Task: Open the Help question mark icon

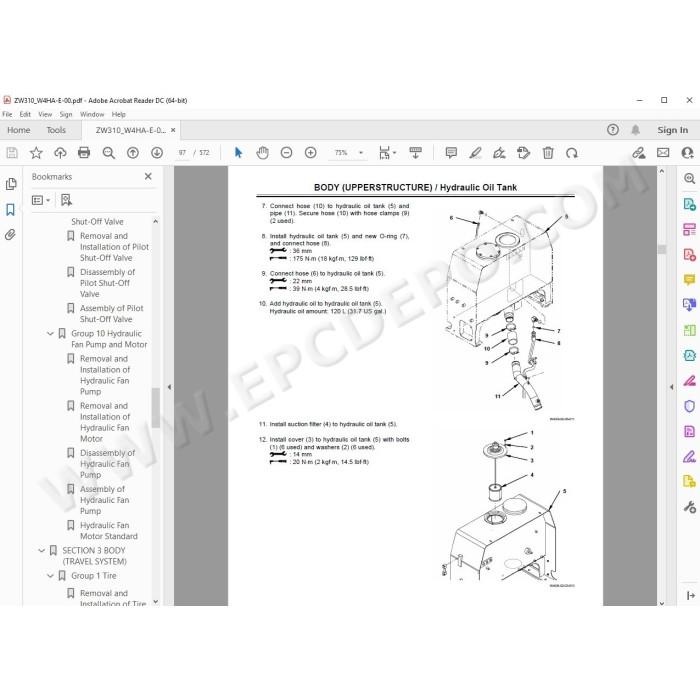Action: 613,130
